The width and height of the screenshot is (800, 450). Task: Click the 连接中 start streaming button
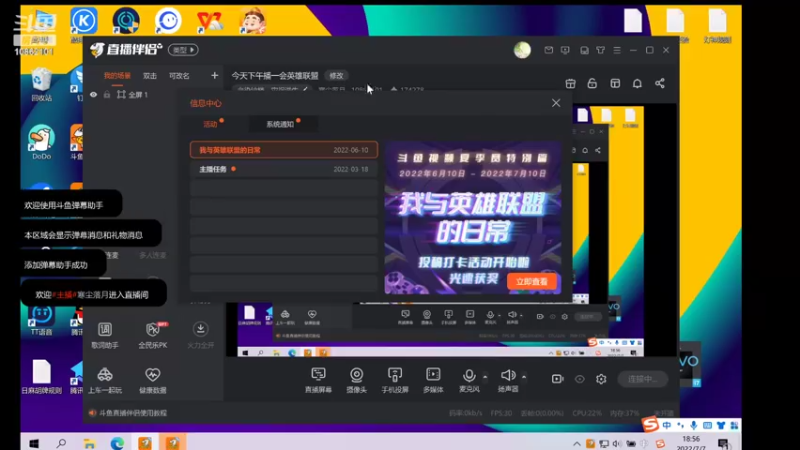[642, 379]
